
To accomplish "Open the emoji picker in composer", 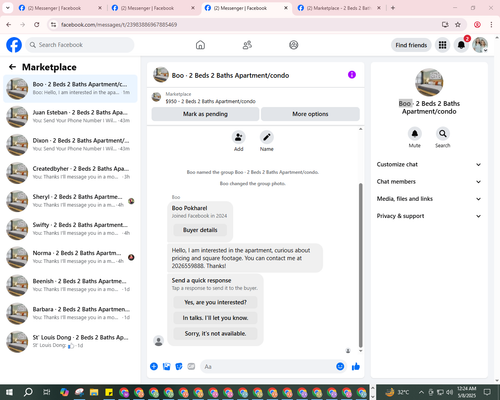I will [340, 367].
